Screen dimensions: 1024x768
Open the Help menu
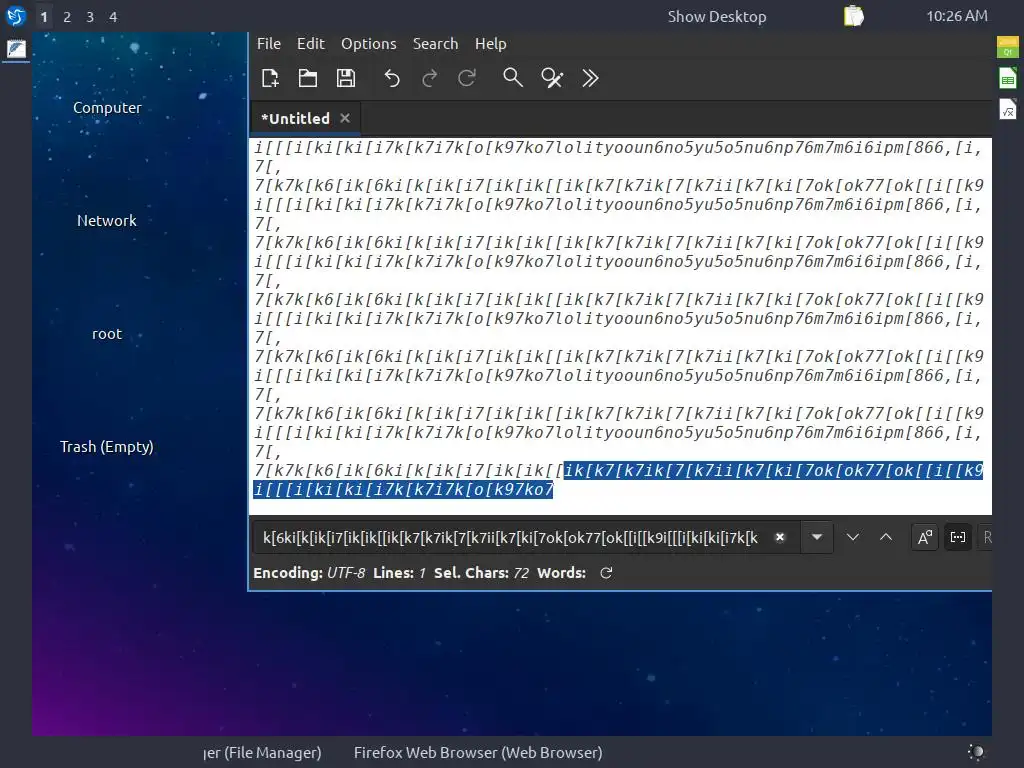[490, 44]
